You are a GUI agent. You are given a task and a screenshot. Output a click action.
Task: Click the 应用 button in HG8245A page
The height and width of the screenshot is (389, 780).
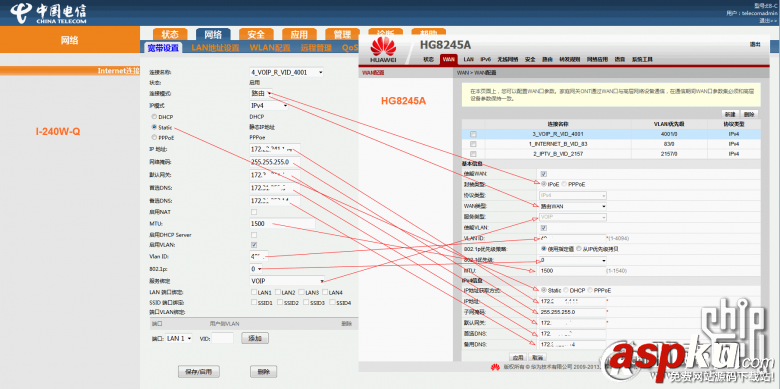pyautogui.click(x=518, y=358)
